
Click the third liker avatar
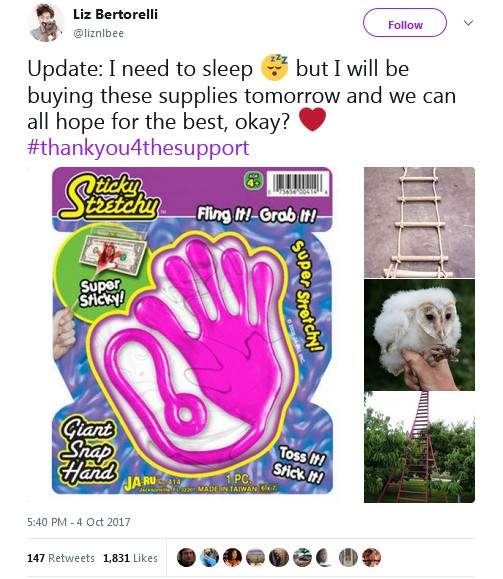click(x=232, y=558)
